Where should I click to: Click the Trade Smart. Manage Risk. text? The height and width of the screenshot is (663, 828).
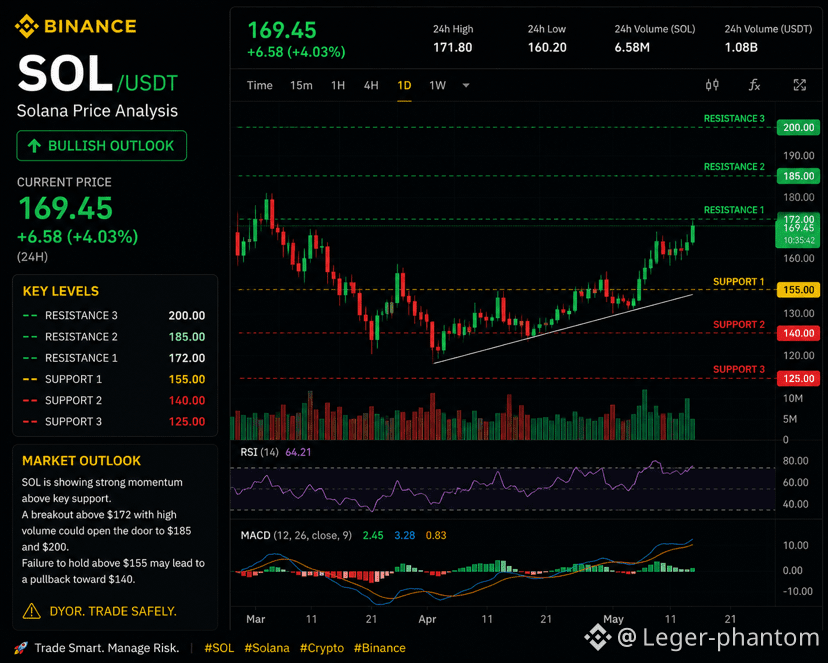tap(107, 648)
